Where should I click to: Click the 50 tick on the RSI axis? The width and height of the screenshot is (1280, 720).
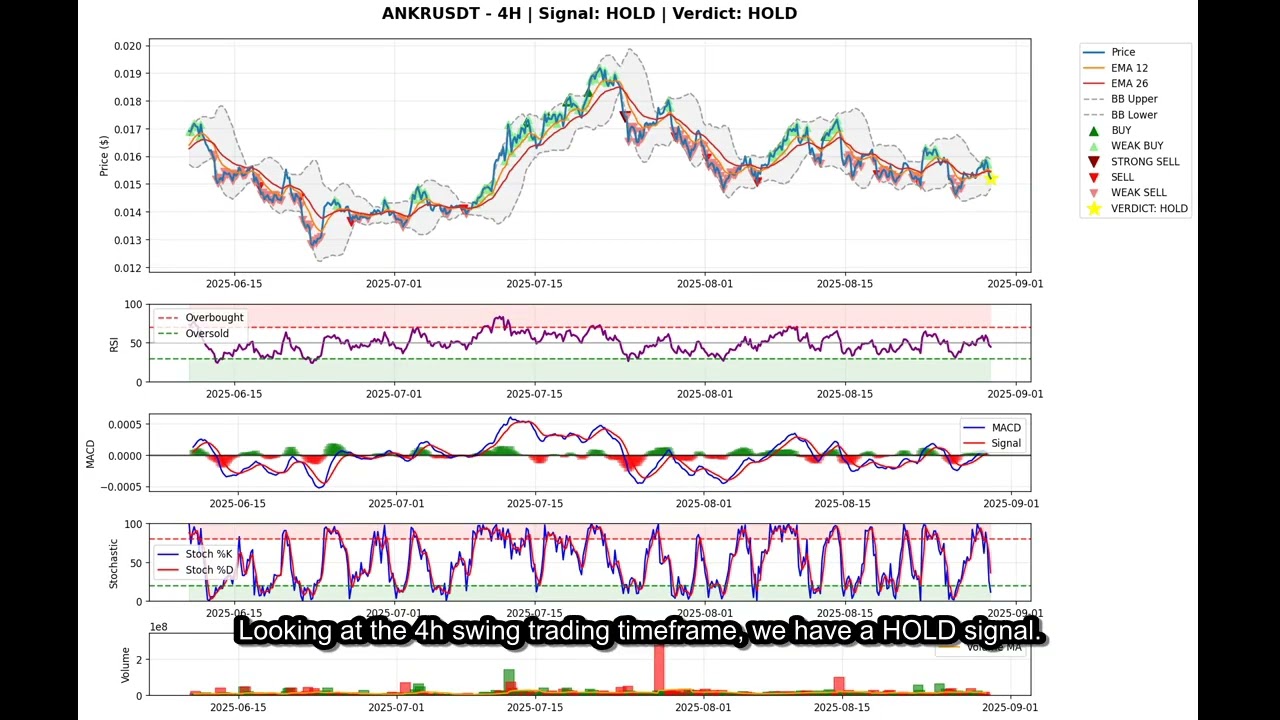pyautogui.click(x=135, y=344)
